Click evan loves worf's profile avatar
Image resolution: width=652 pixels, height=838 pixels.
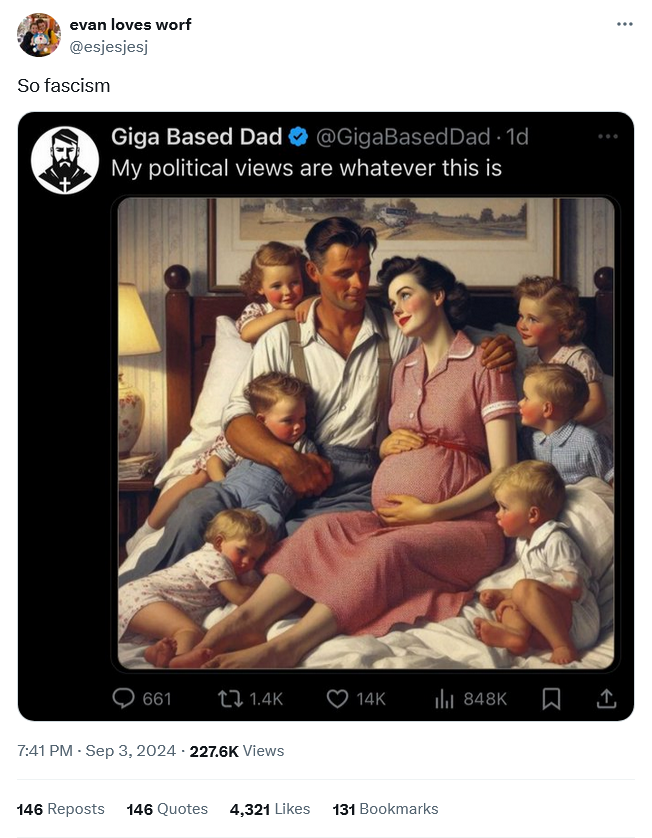click(x=39, y=35)
